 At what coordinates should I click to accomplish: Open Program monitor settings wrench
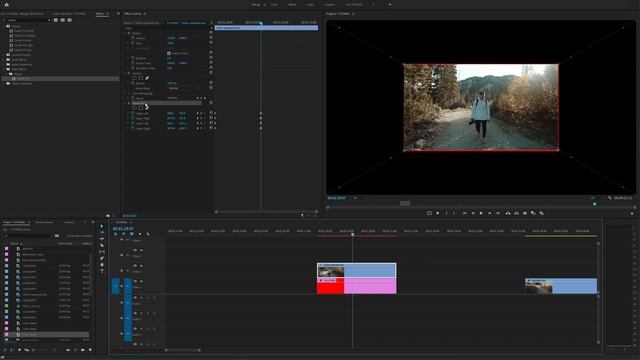(x=610, y=198)
